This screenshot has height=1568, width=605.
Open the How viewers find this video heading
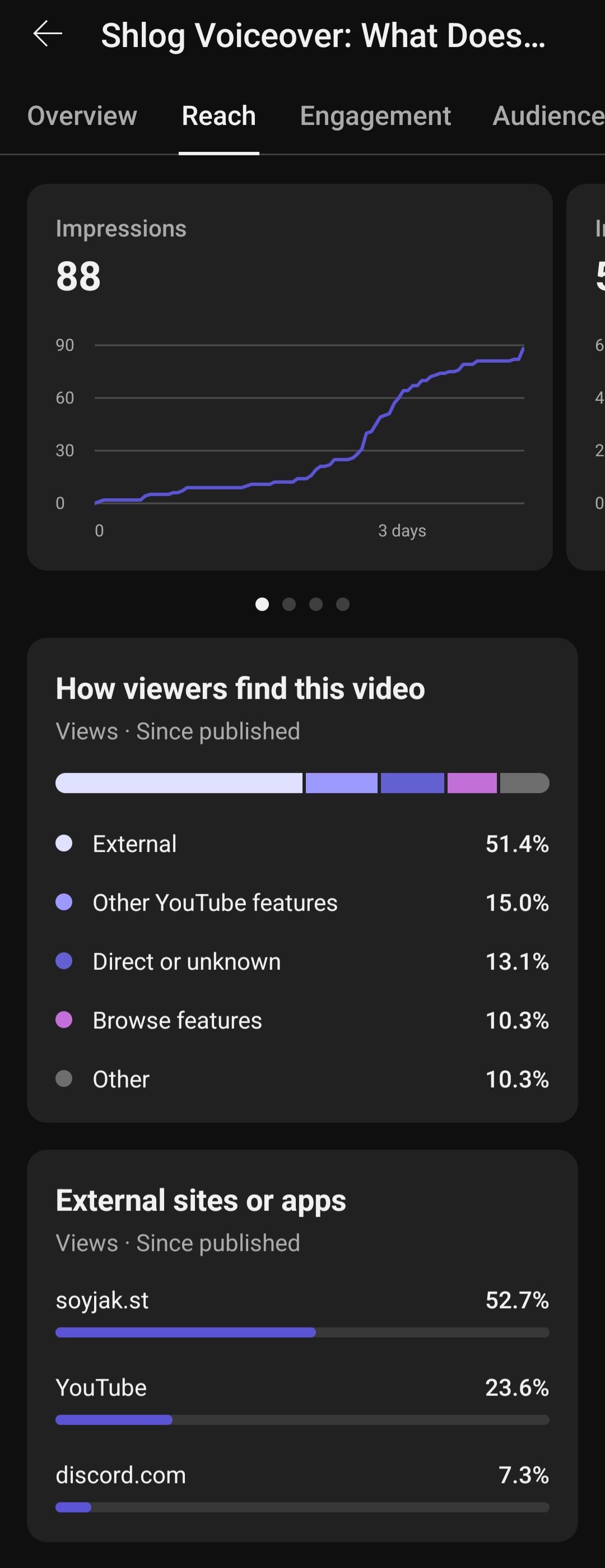(x=240, y=688)
